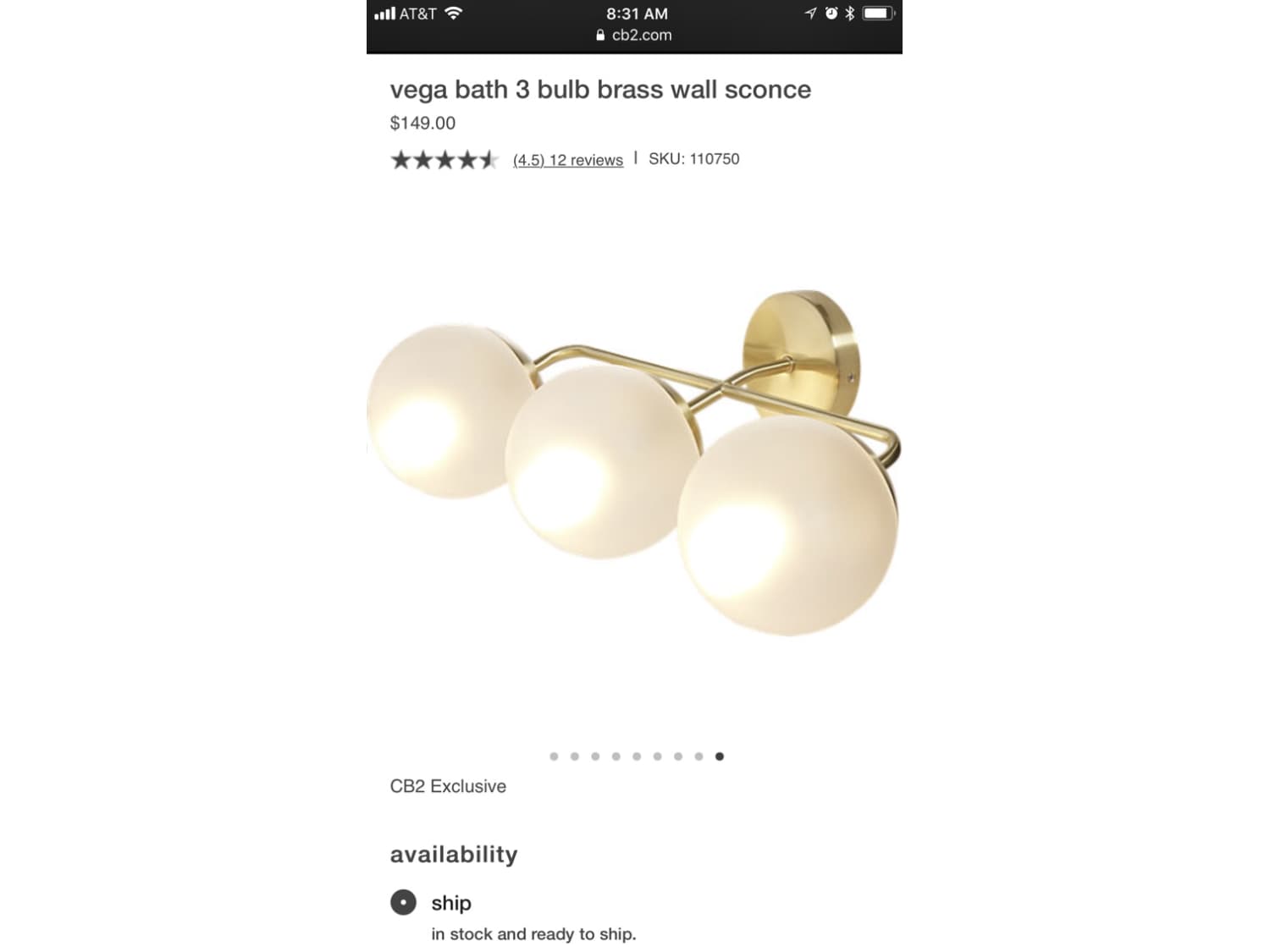Select the last active carousel dot

coord(720,757)
